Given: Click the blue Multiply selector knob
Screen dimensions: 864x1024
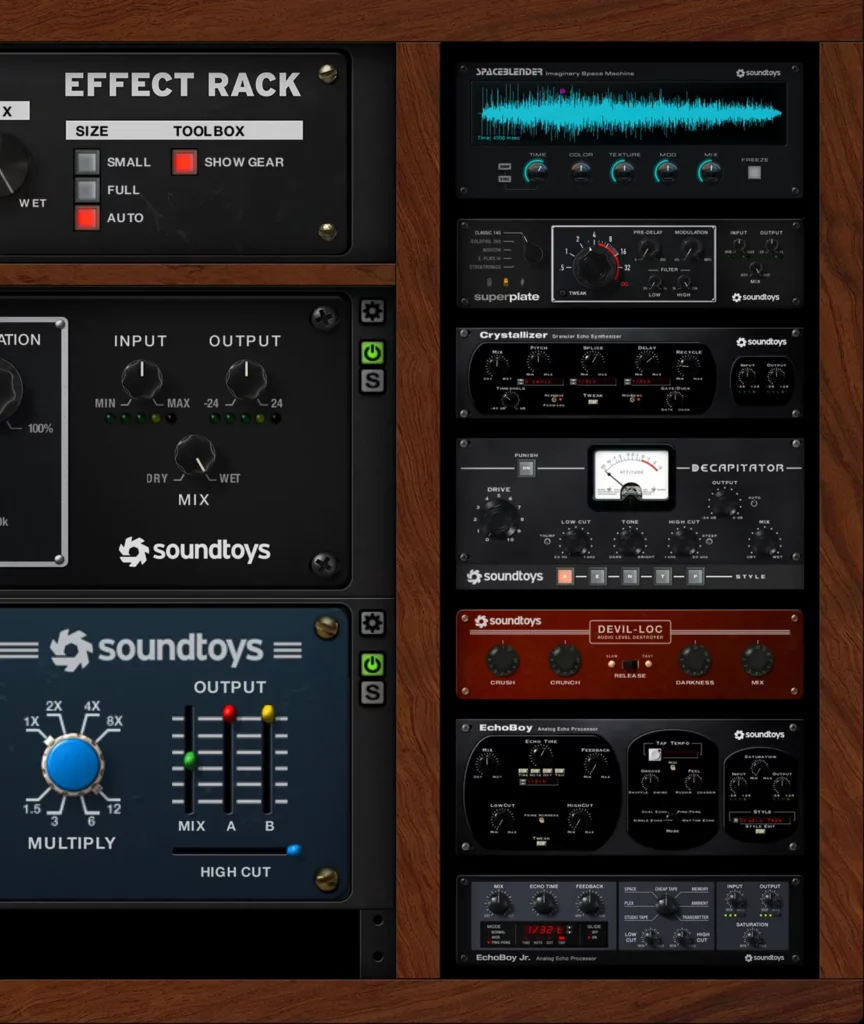Looking at the screenshot, I should coord(72,764).
